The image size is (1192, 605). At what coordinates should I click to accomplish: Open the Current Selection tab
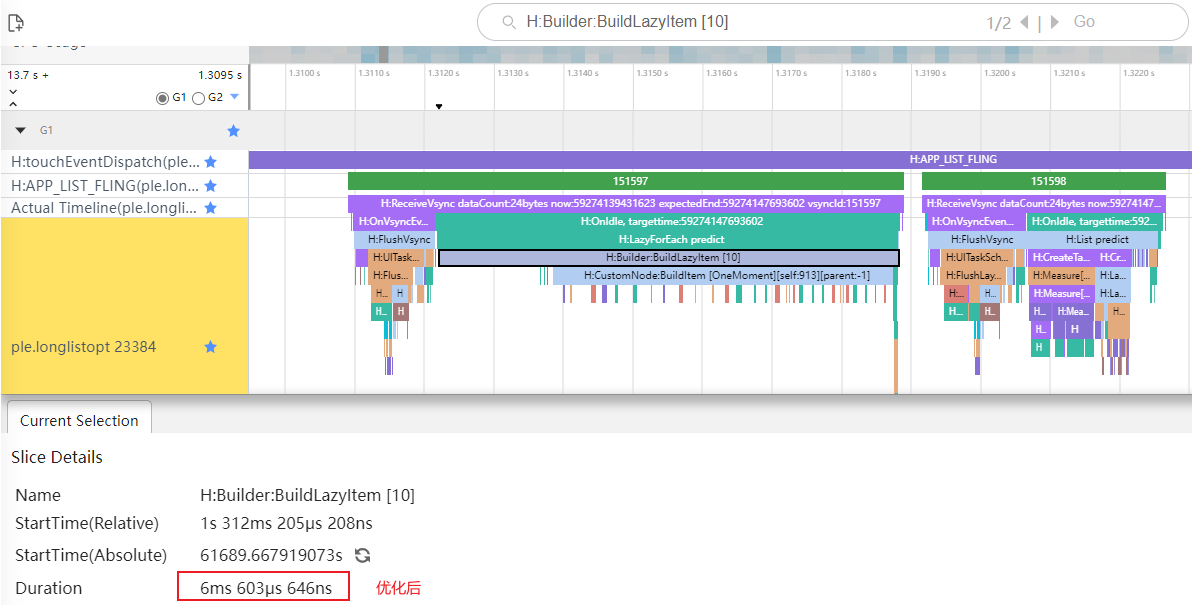pyautogui.click(x=79, y=420)
